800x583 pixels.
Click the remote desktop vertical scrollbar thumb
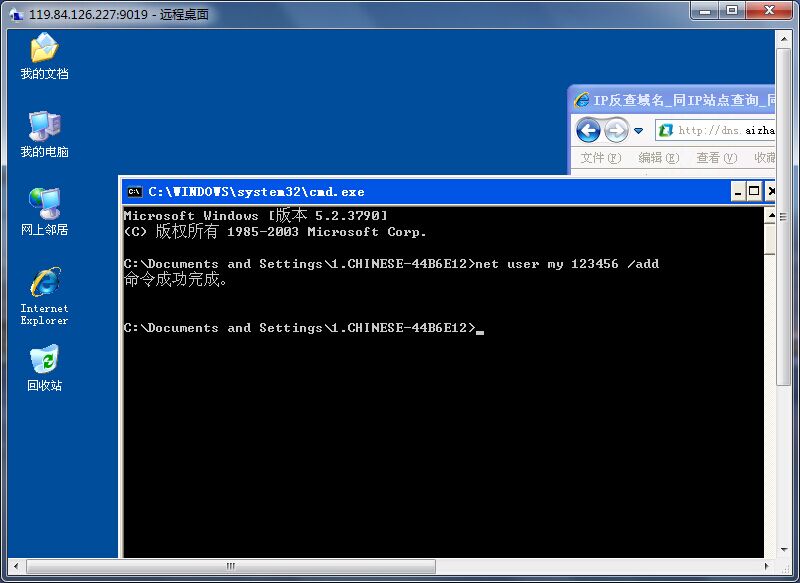coord(784,217)
